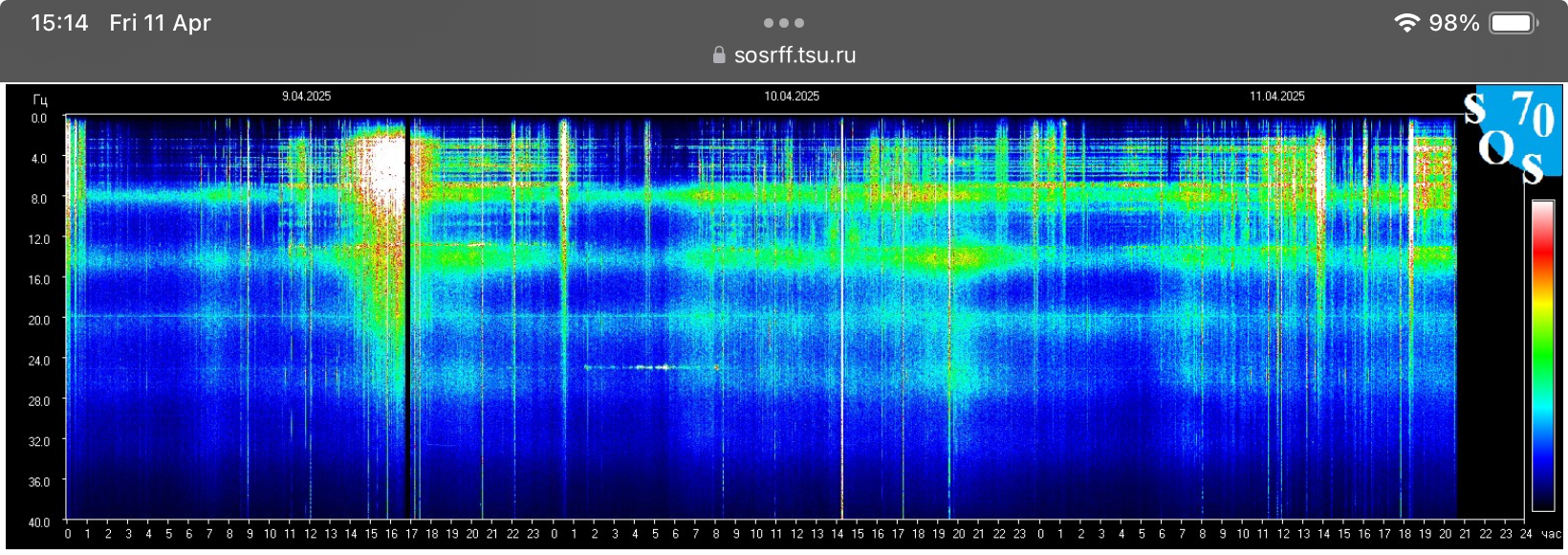Click the 12.0 frequency tick label
Screen dimensions: 1568x555
point(39,239)
